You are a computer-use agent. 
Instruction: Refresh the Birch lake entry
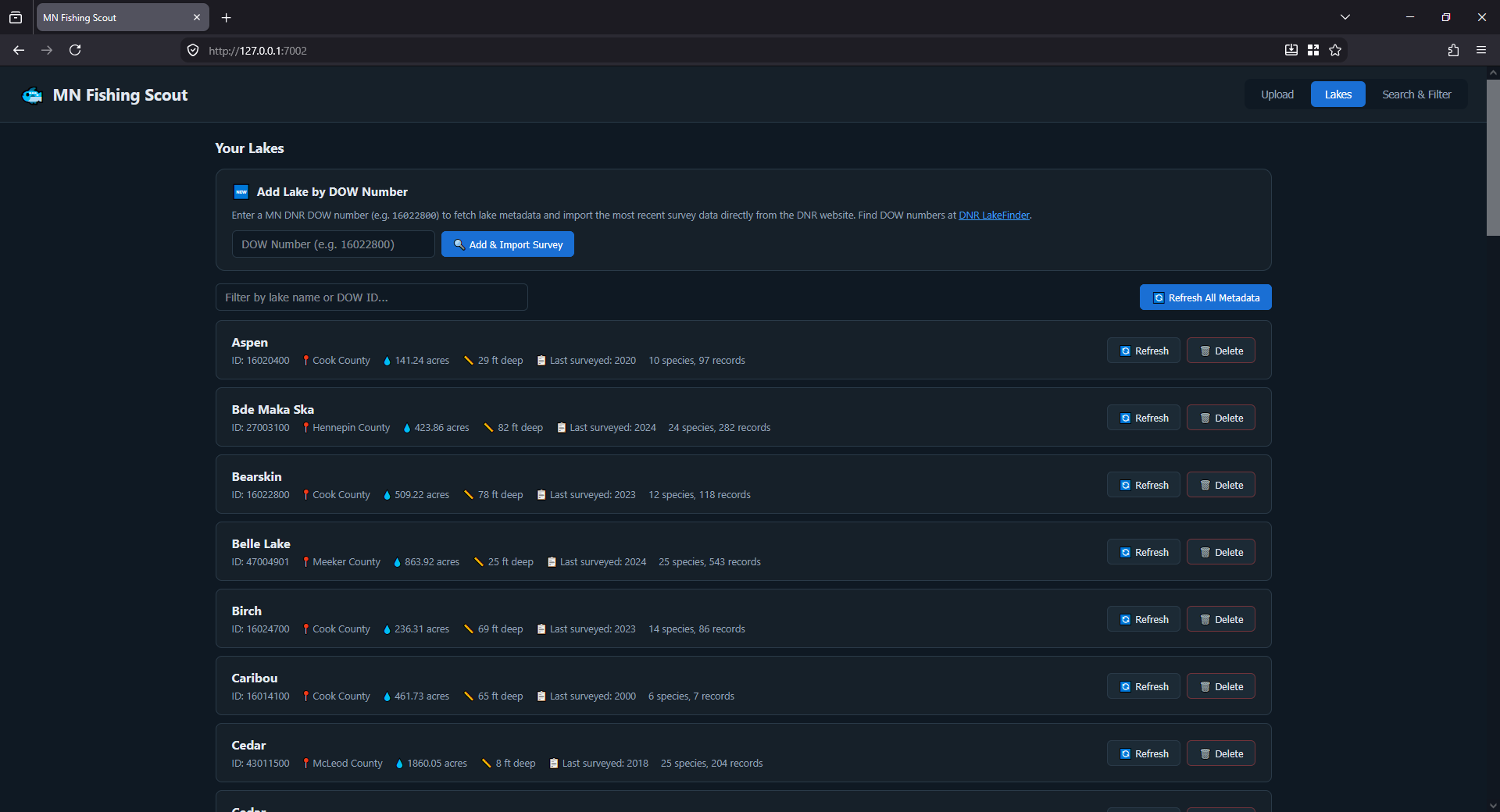pyautogui.click(x=1144, y=619)
